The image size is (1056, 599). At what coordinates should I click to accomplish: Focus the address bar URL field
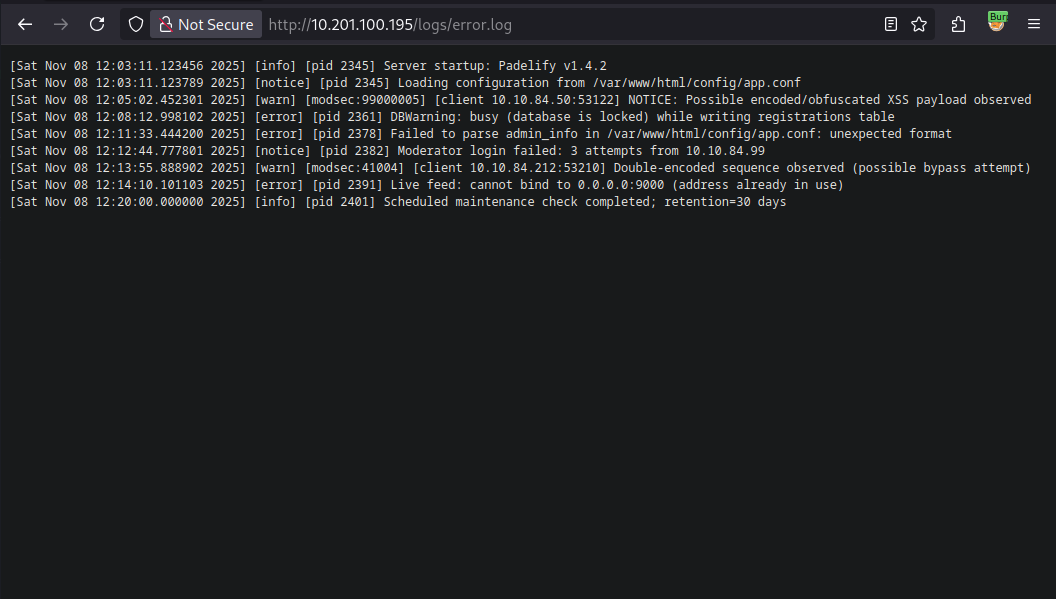(x=560, y=25)
